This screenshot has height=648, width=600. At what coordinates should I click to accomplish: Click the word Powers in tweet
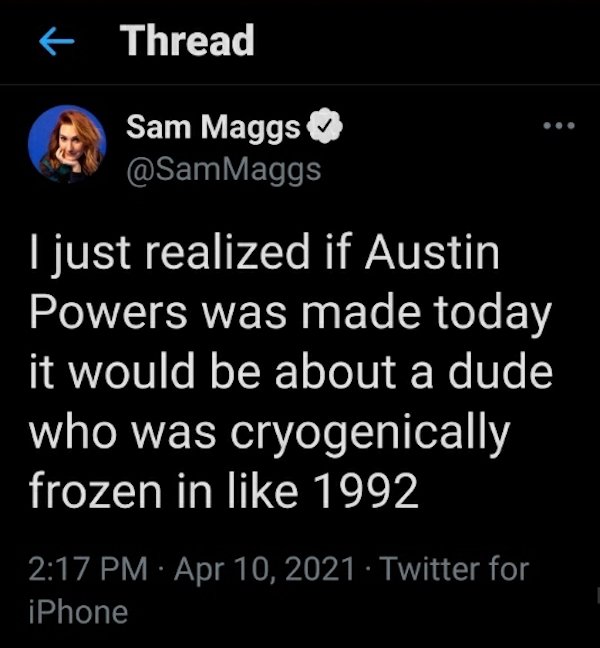[x=108, y=312]
